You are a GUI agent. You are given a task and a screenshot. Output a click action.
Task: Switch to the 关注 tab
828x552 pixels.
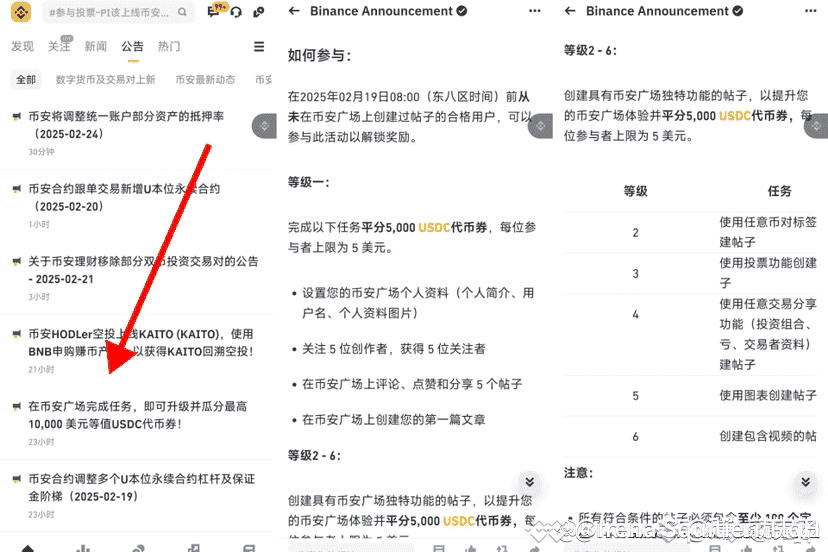click(x=59, y=45)
